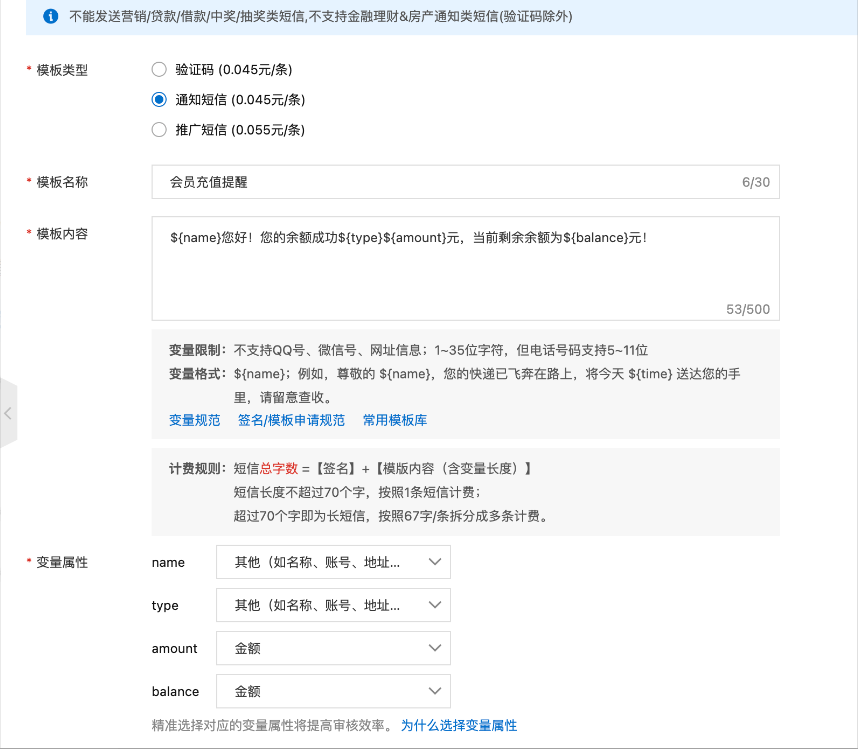
Task: Open the 常用模板库 link
Action: click(x=395, y=420)
